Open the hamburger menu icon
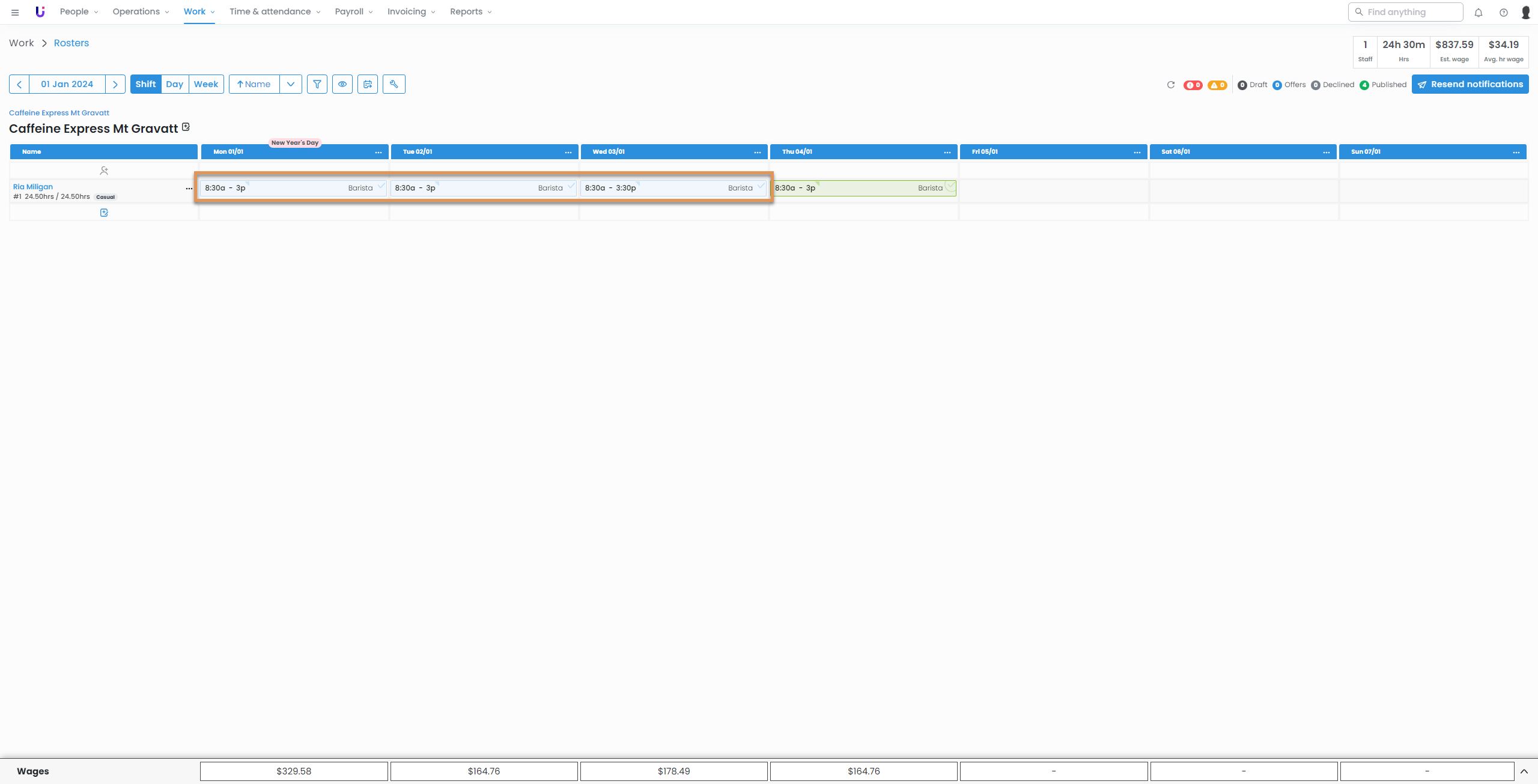Screen dimensions: 1538x784 [x=15, y=12]
